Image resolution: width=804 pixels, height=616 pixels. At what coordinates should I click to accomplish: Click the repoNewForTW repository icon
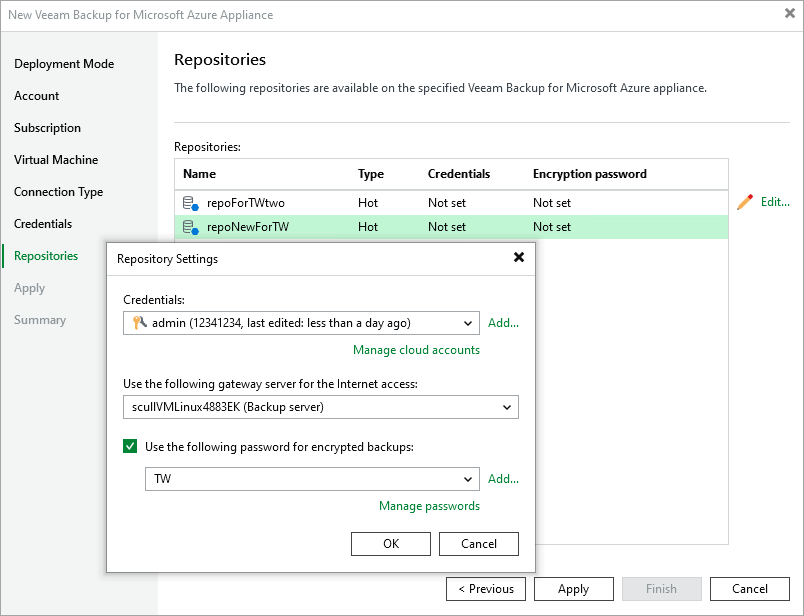[x=191, y=227]
